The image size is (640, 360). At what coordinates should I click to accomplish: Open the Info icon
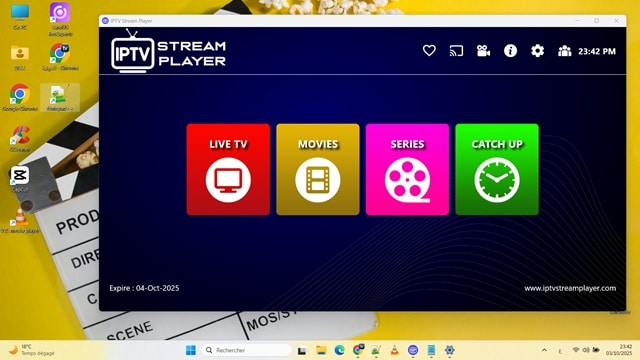tap(510, 51)
